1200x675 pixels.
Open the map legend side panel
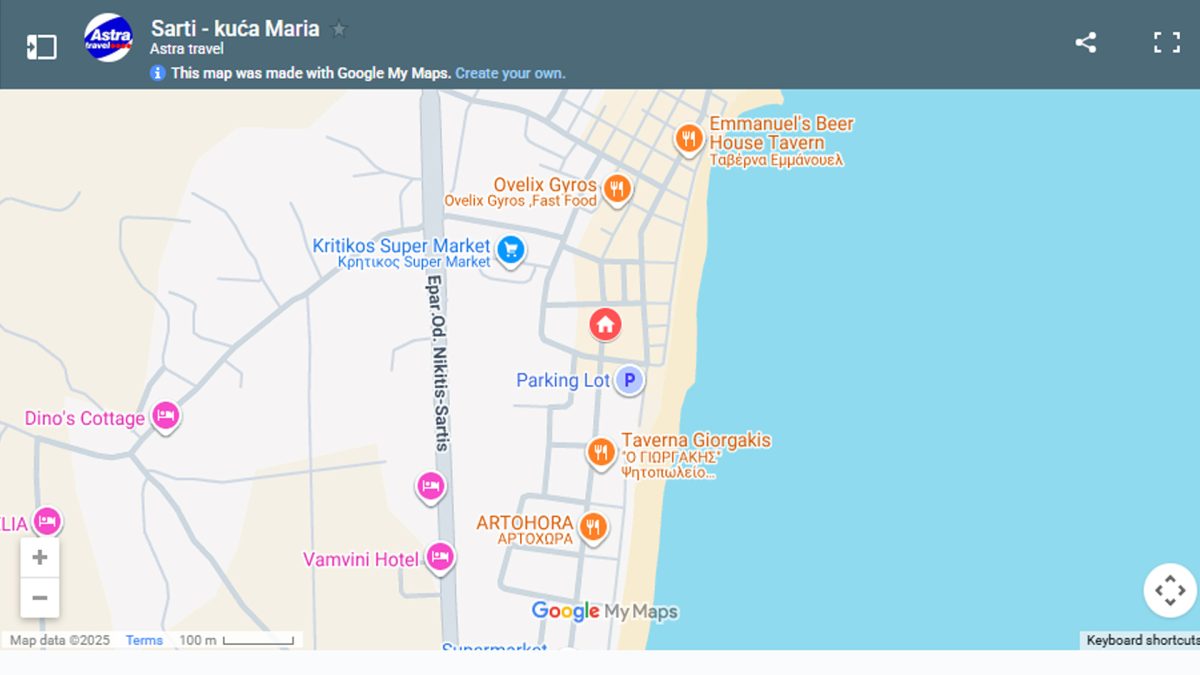(41, 46)
